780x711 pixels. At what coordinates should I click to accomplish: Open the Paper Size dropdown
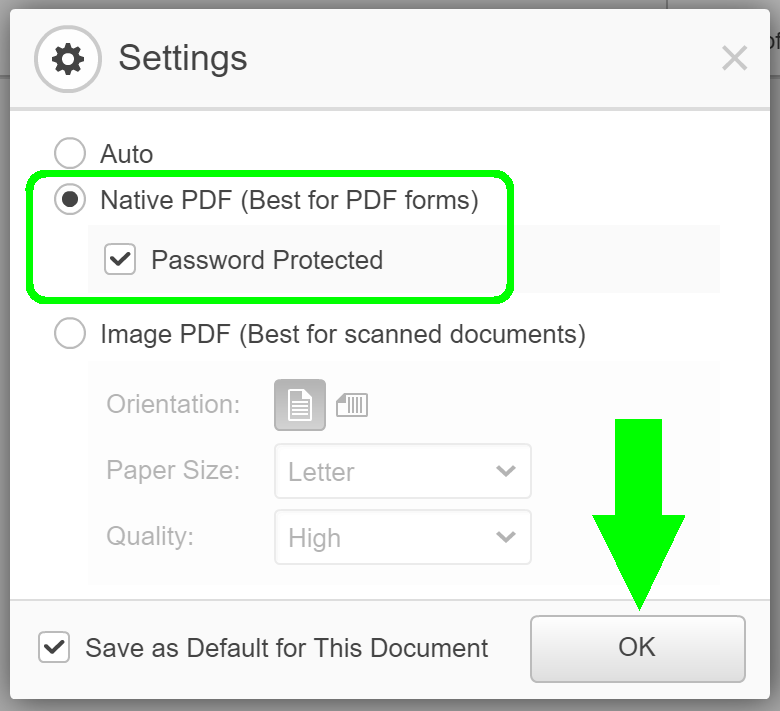pos(403,471)
